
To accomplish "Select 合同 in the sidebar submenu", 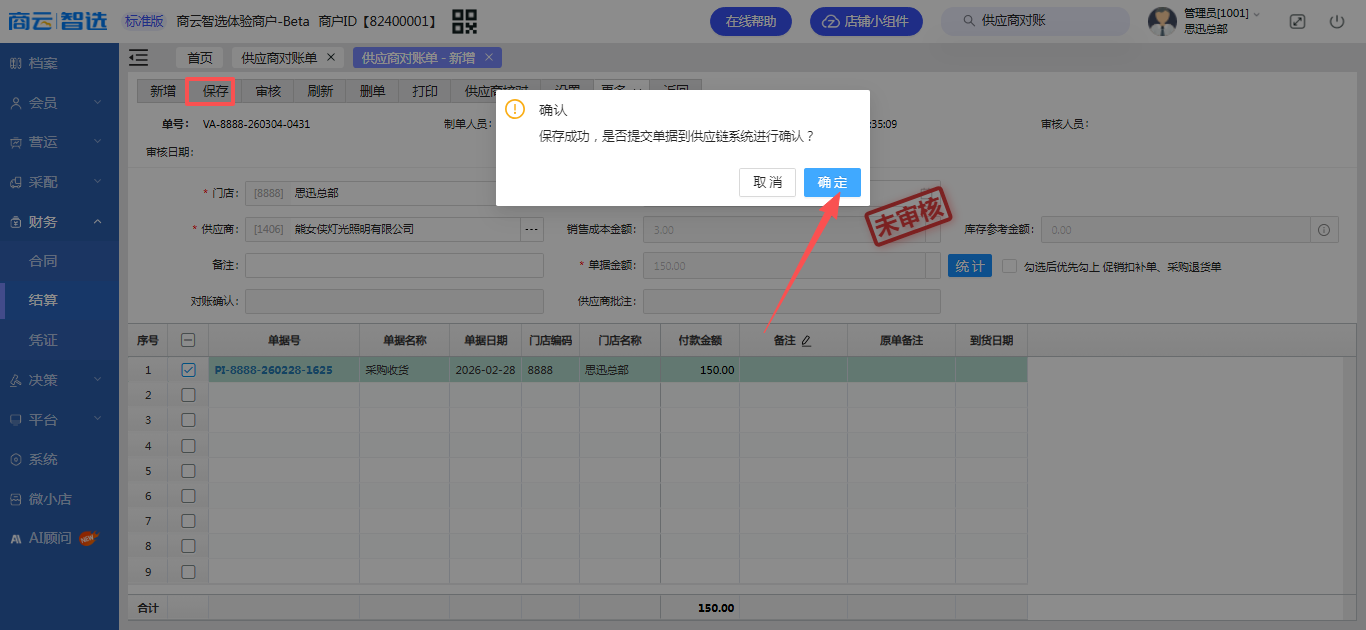I will [43, 261].
